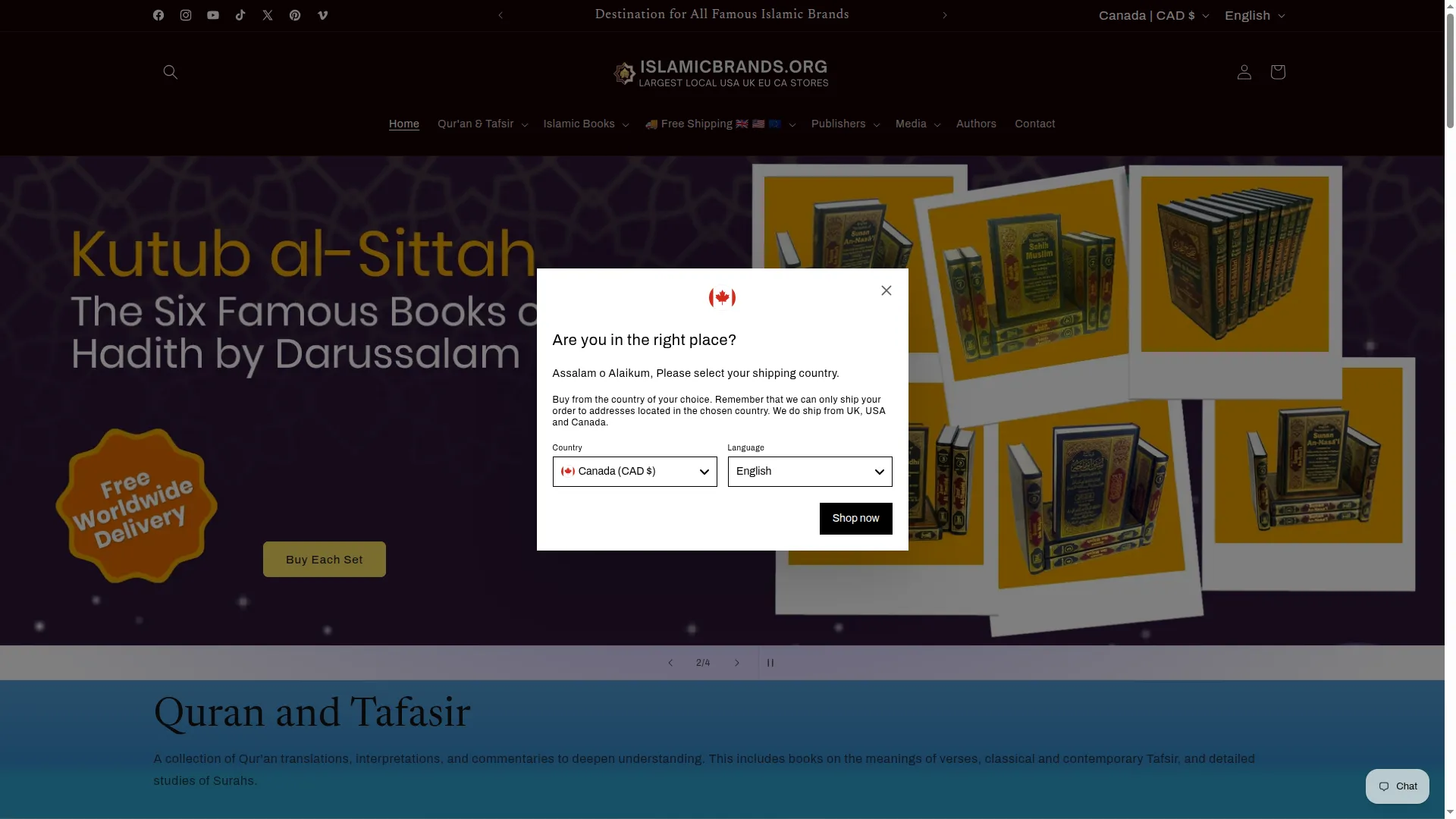The height and width of the screenshot is (819, 1456).
Task: Close the country selection popup
Action: 886,290
